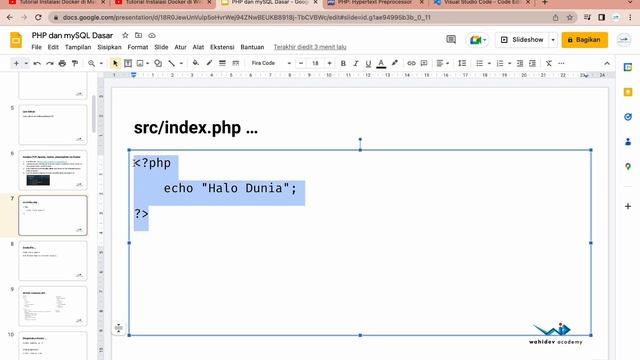Click the Decrease indent icon
The width and height of the screenshot is (640, 360).
pos(520,63)
